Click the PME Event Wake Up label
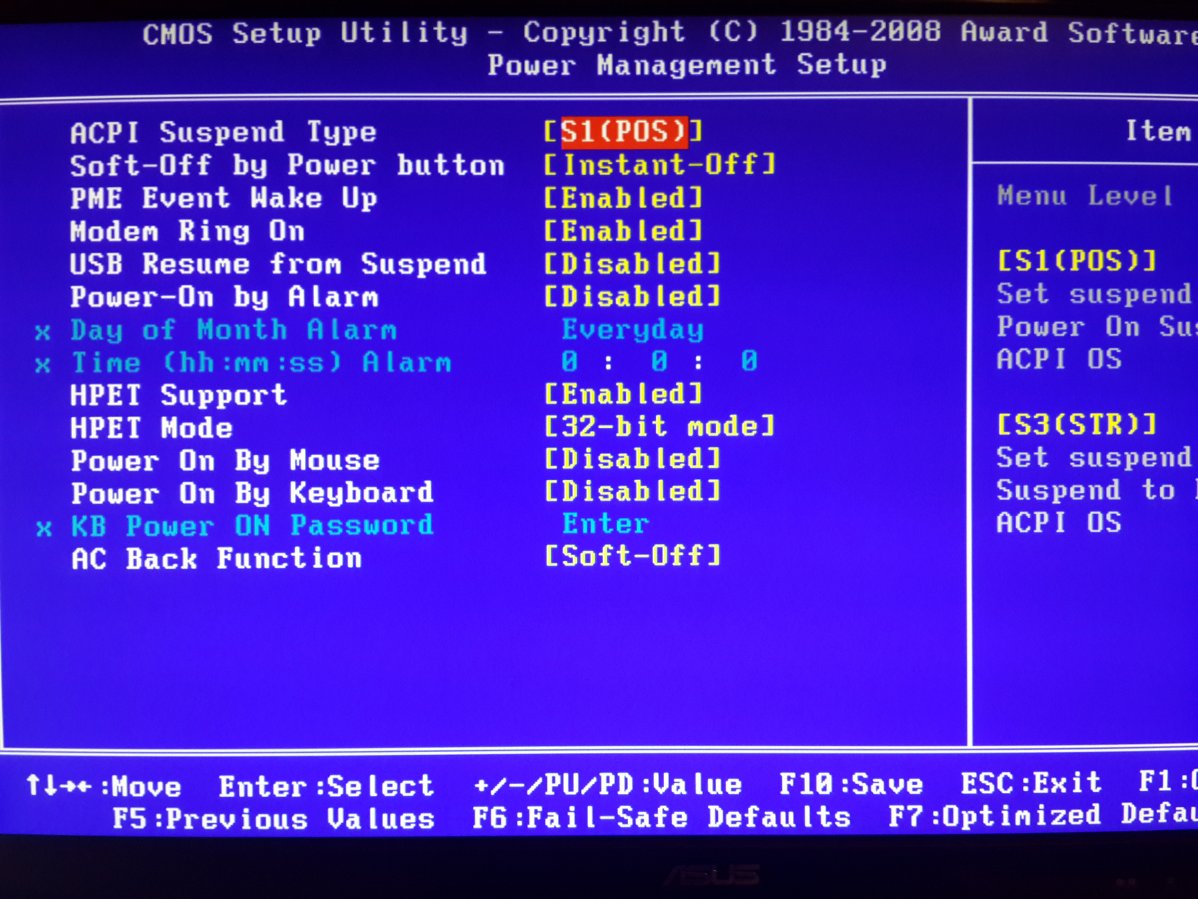Viewport: 1198px width, 899px height. click(223, 199)
